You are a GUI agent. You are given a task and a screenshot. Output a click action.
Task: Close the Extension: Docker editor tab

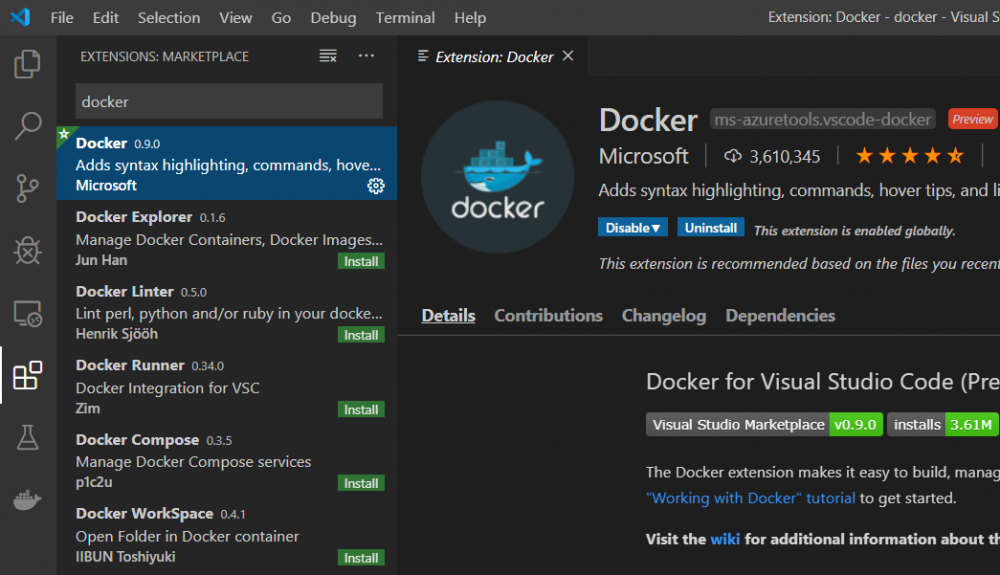[x=568, y=56]
